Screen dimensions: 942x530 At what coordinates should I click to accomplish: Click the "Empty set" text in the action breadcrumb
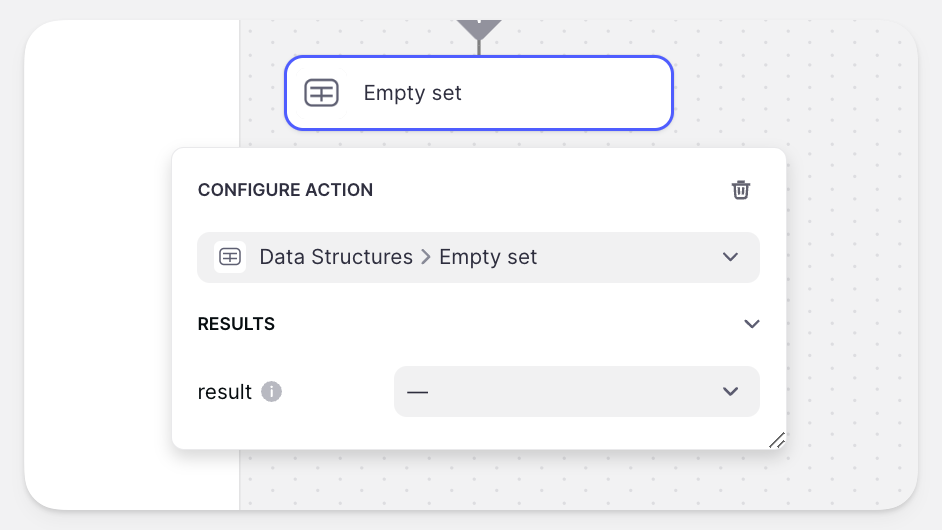coord(488,257)
